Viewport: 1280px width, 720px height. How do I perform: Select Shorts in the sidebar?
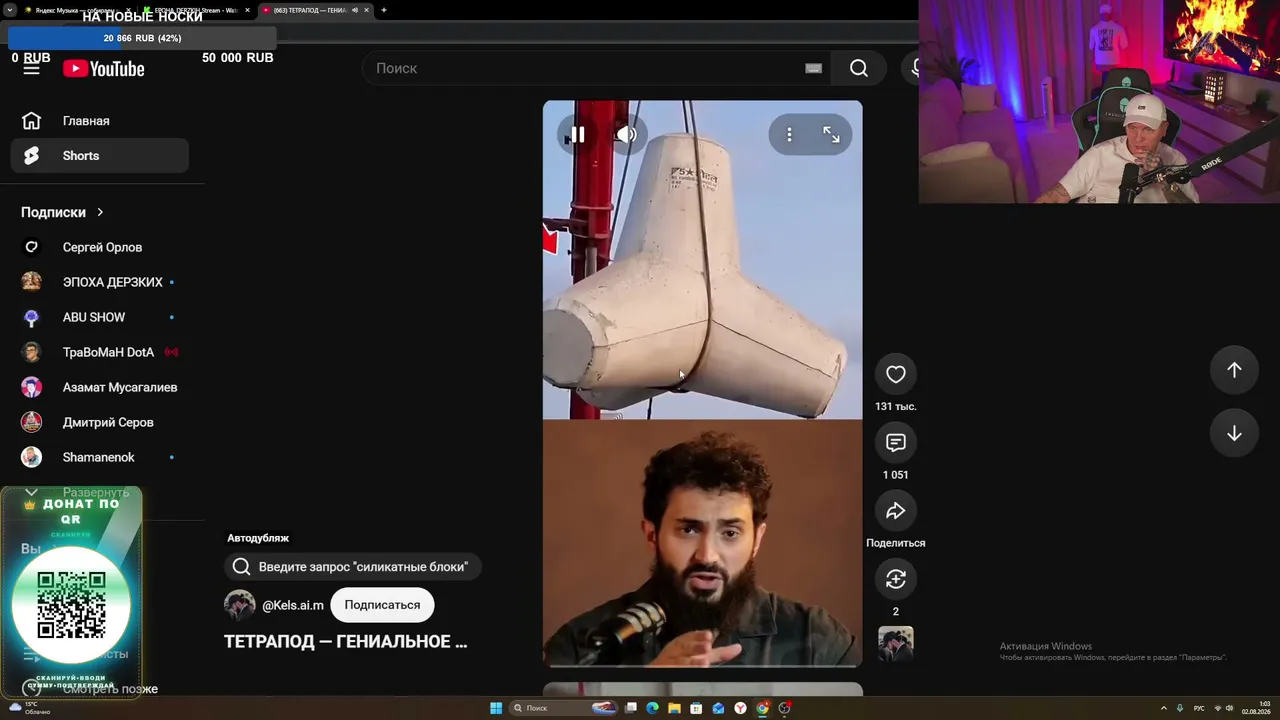(100, 156)
